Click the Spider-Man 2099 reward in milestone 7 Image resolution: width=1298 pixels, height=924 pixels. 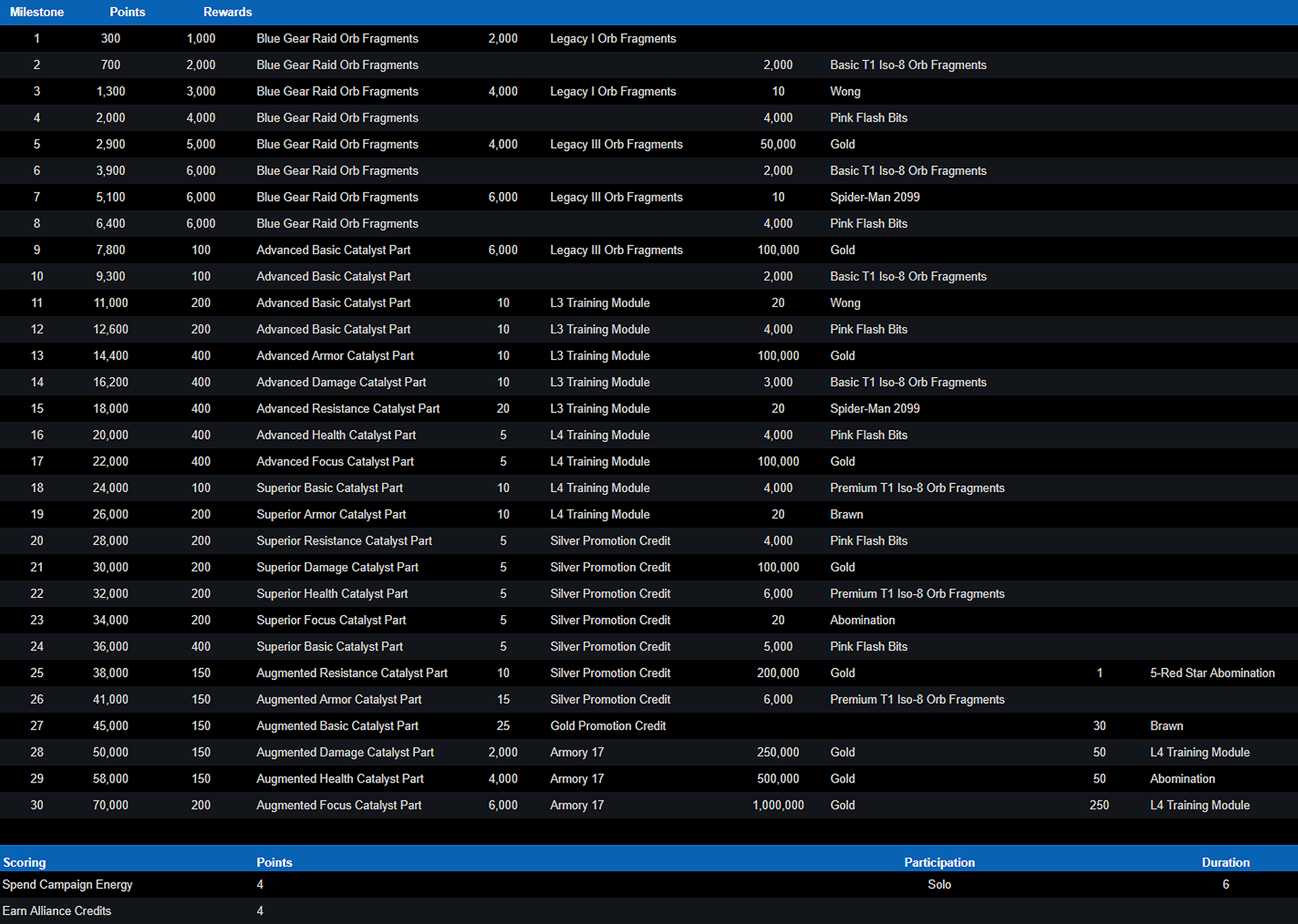[875, 197]
